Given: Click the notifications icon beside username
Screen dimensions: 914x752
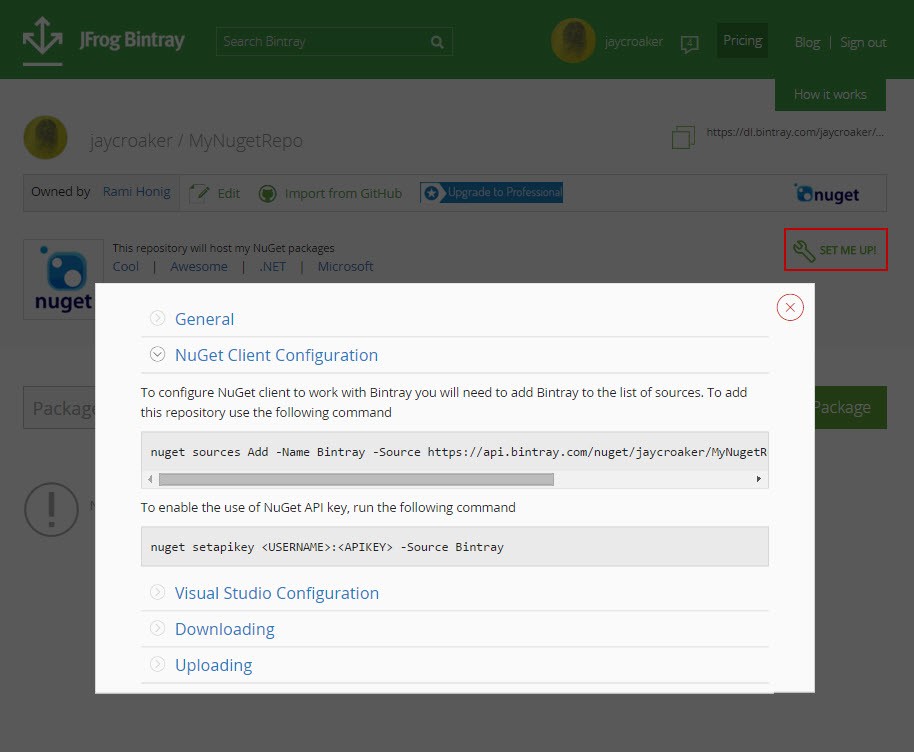Looking at the screenshot, I should pos(689,43).
